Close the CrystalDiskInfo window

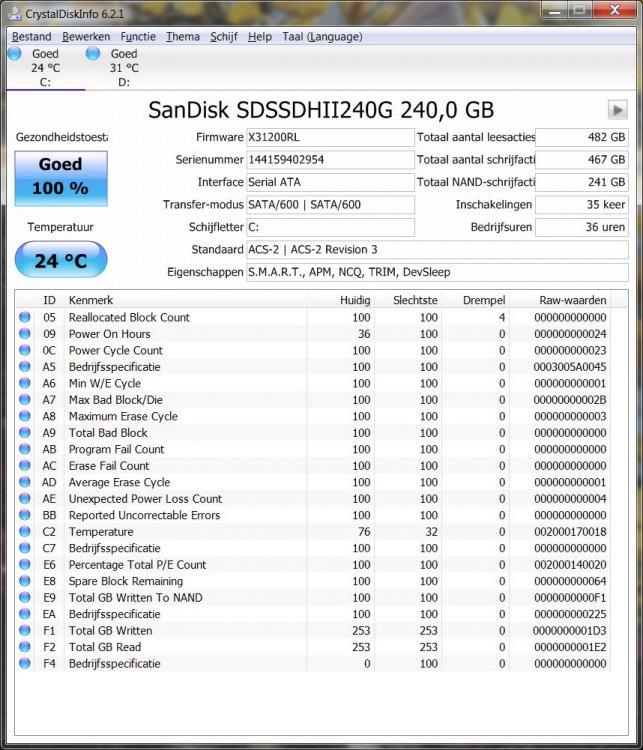(x=615, y=10)
